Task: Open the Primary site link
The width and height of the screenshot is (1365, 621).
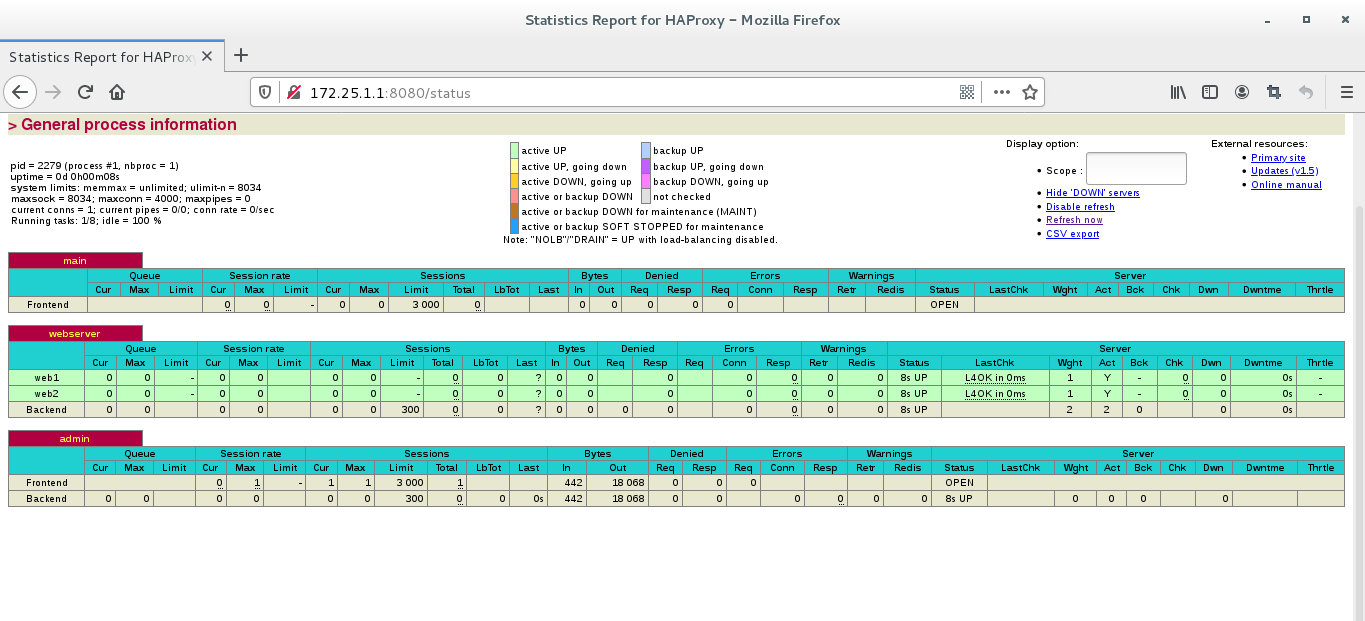Action: pos(1278,158)
